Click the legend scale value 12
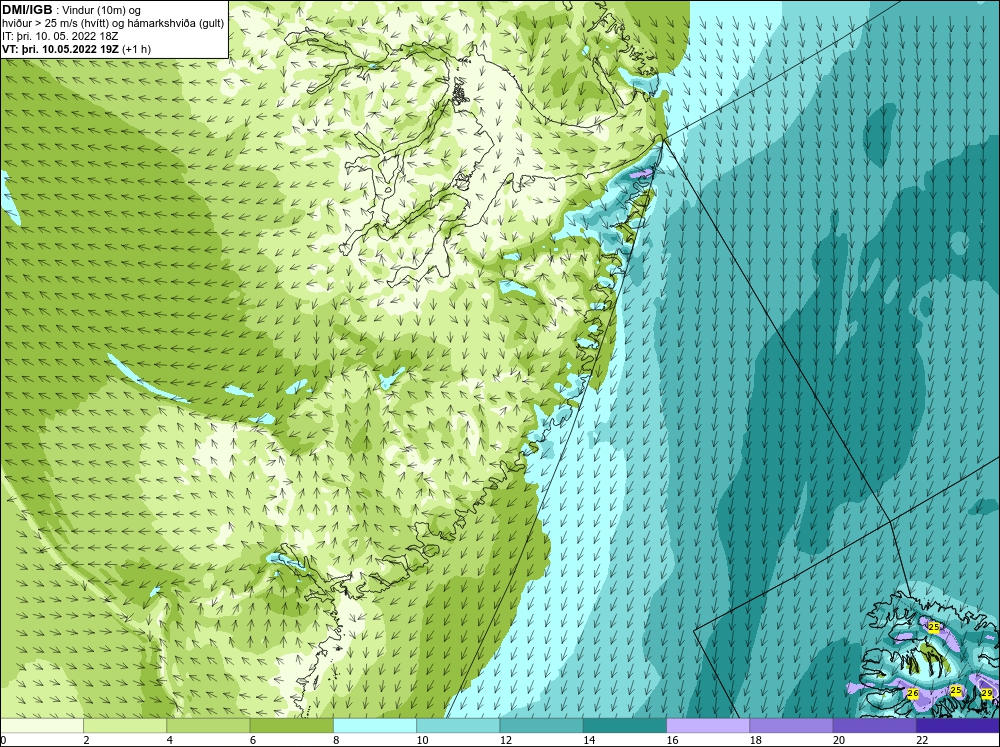The width and height of the screenshot is (1000, 747). pos(506,740)
